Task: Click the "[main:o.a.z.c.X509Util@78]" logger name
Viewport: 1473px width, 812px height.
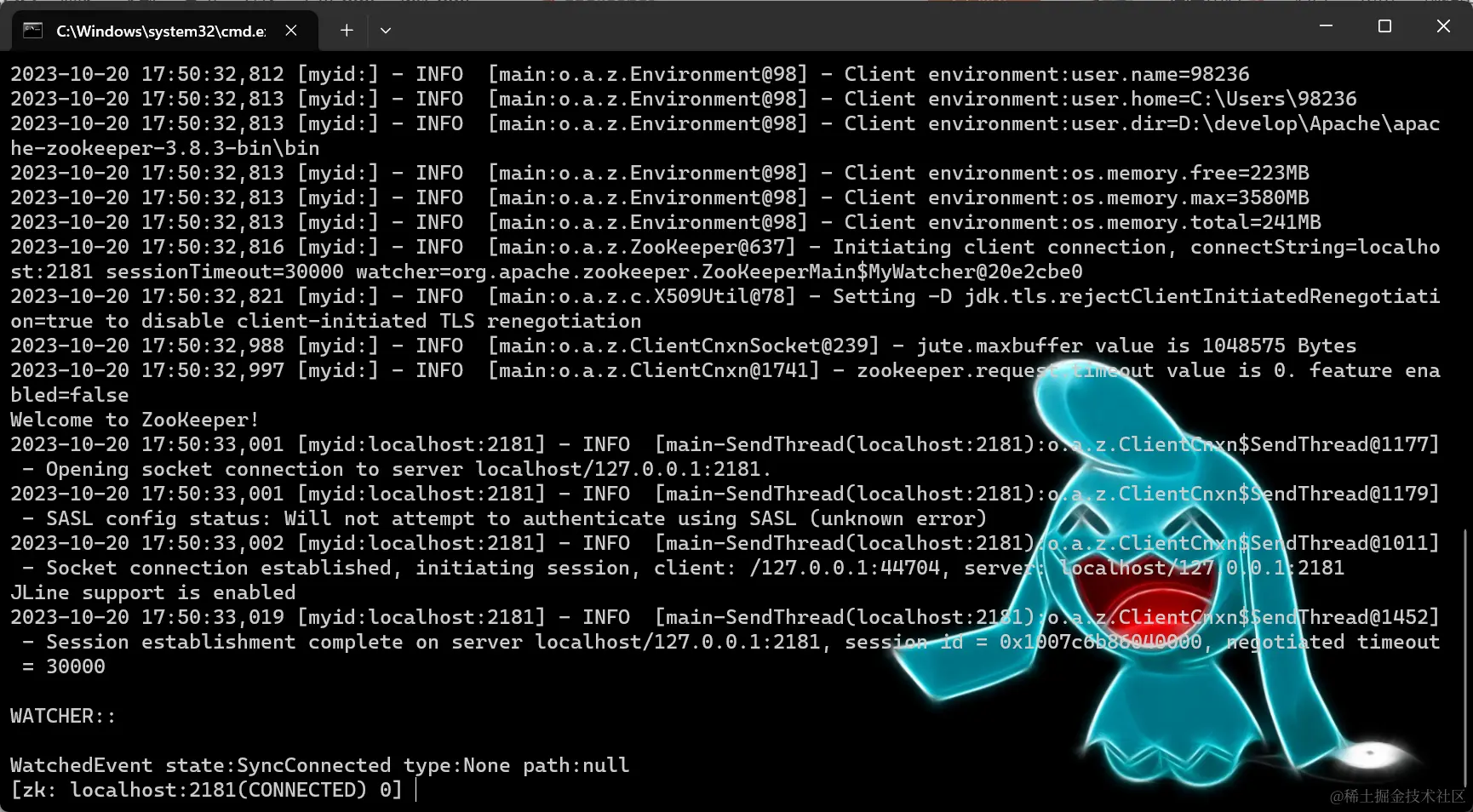Action: (642, 296)
